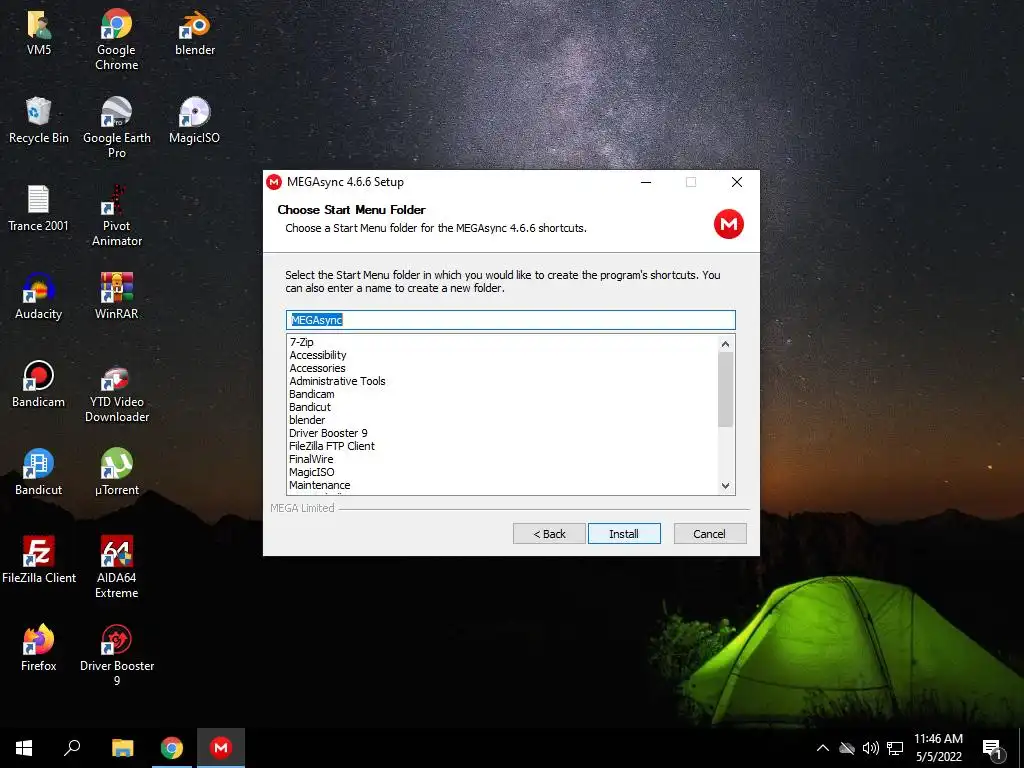The image size is (1024, 768).
Task: Select the Trance 2001 text file icon
Action: pos(39,208)
